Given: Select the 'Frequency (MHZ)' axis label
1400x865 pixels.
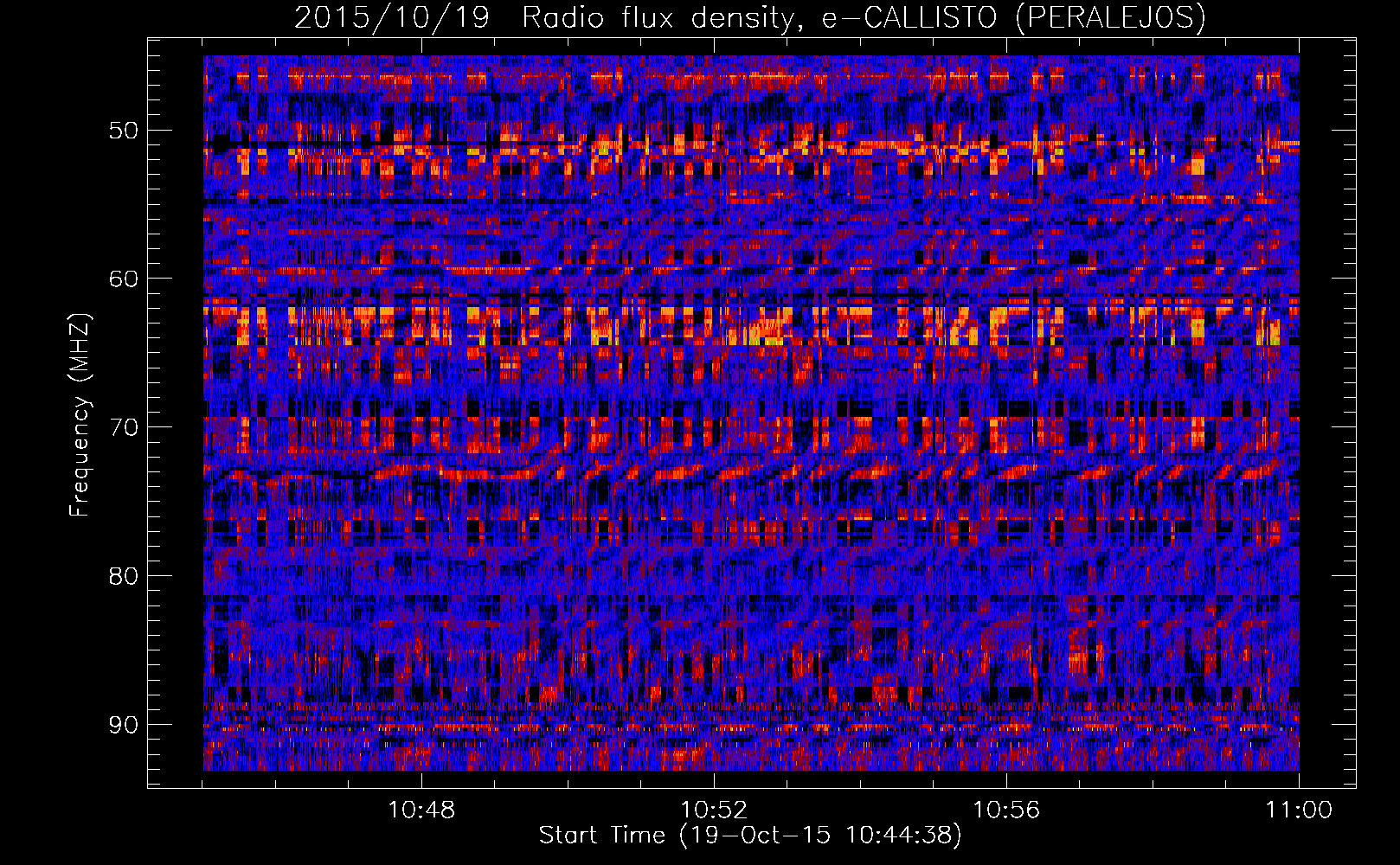Looking at the screenshot, I should (x=79, y=414).
